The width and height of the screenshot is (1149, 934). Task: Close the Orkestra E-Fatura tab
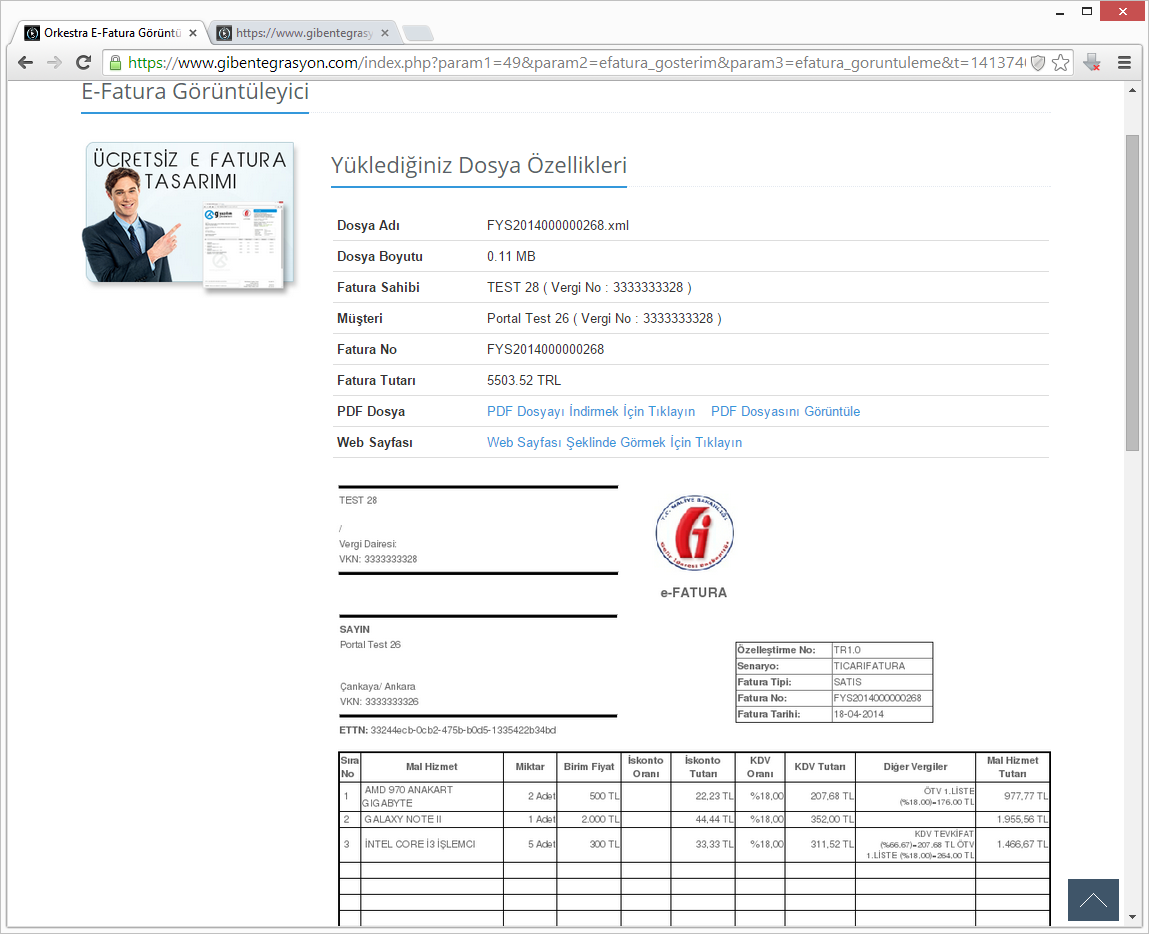193,33
